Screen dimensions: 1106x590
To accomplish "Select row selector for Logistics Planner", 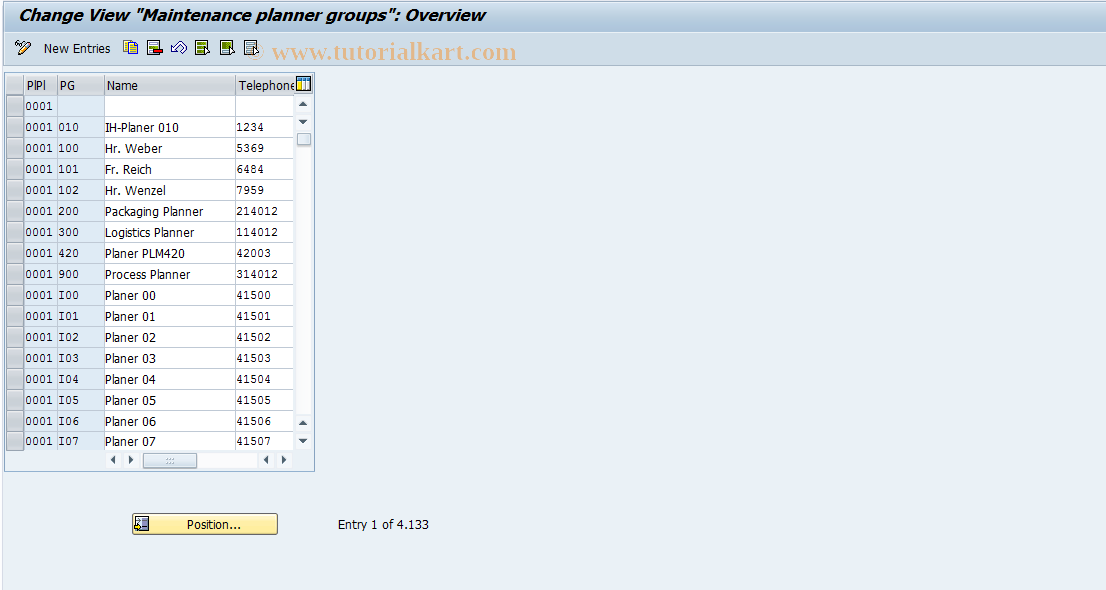I will pos(15,232).
